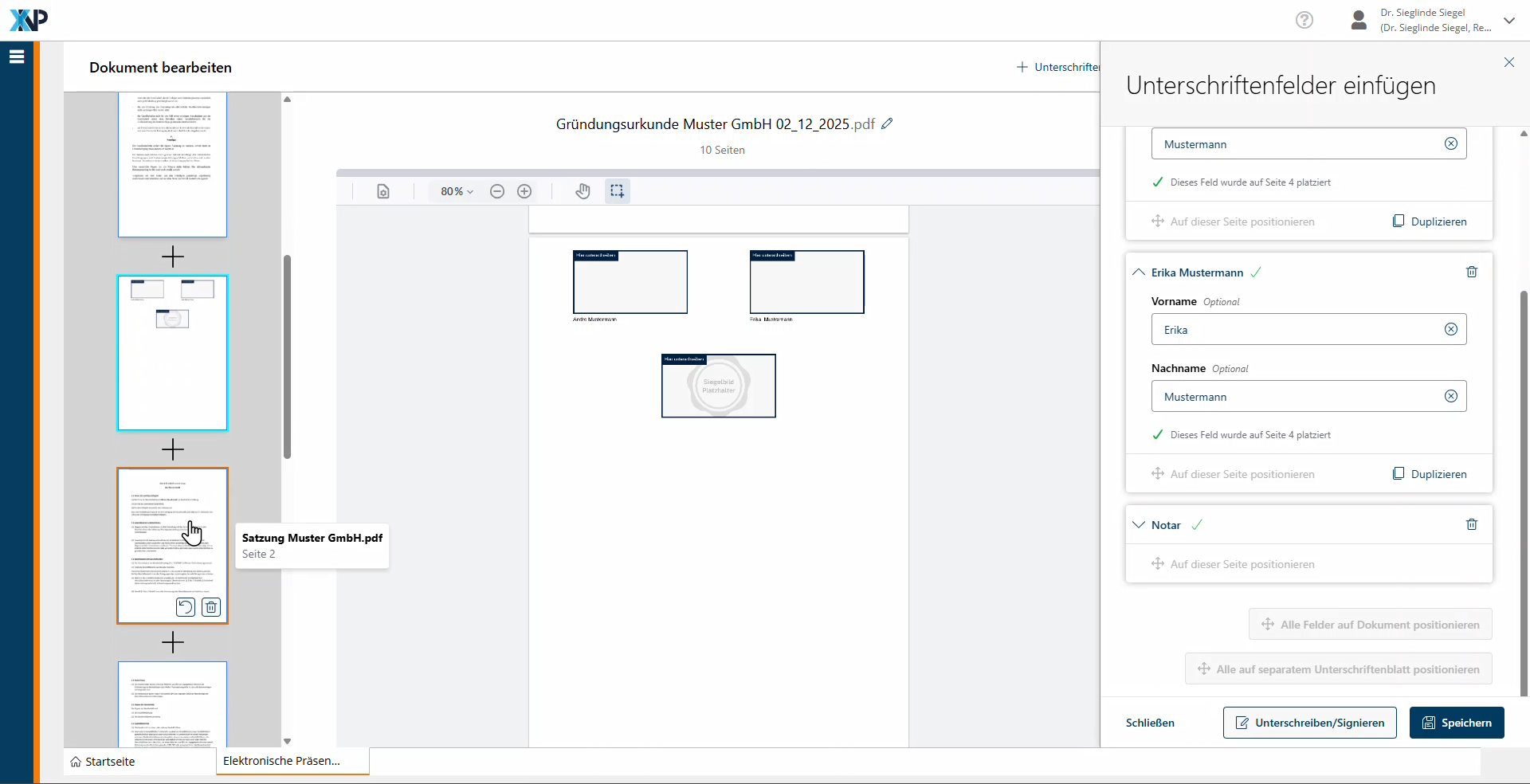This screenshot has width=1530, height=784.
Task: Click the Speichern button
Action: pyautogui.click(x=1457, y=723)
